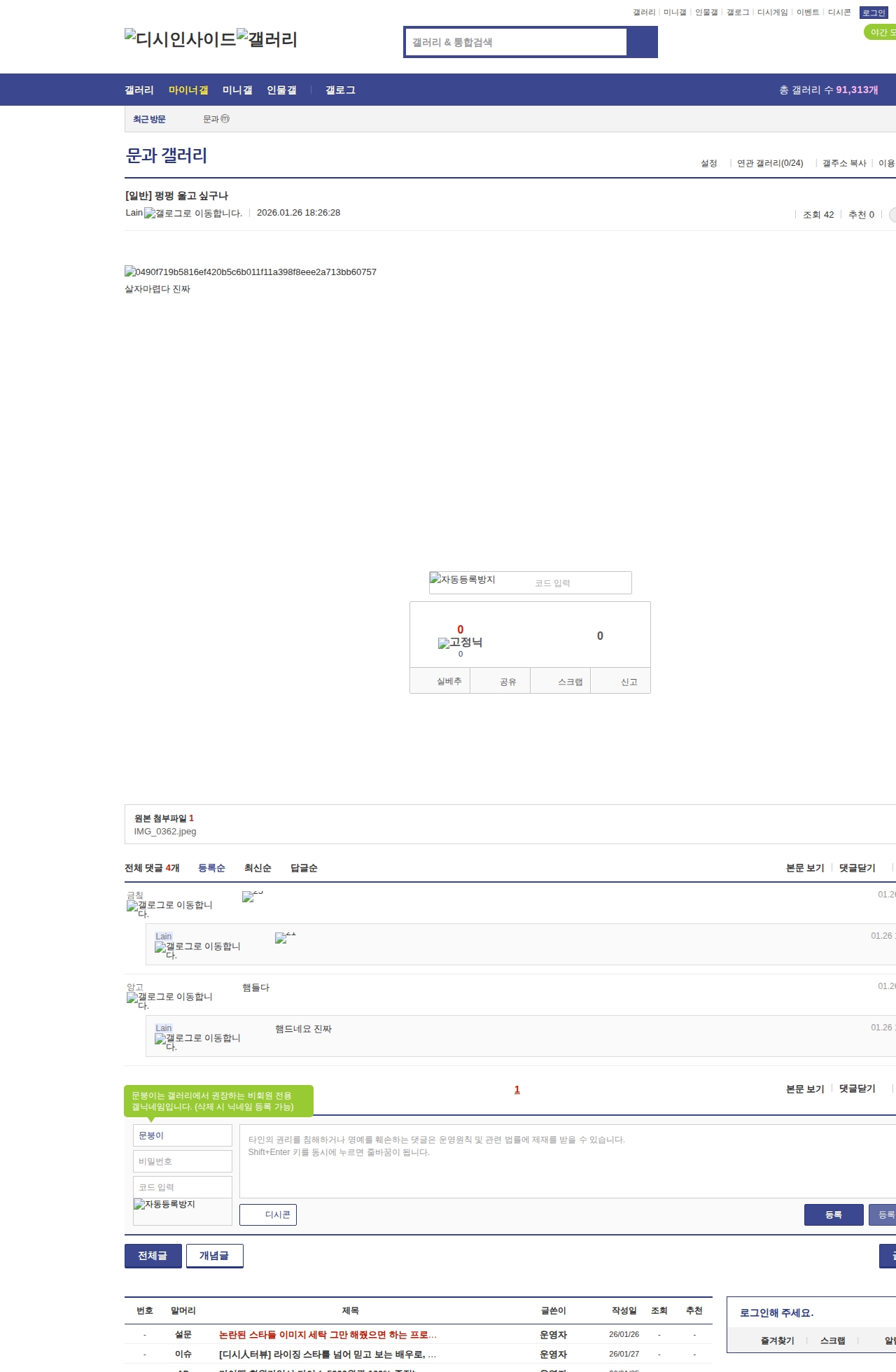Show all posts with the 전체글 button
Viewport: 896px width, 1372px height.
point(153,1256)
